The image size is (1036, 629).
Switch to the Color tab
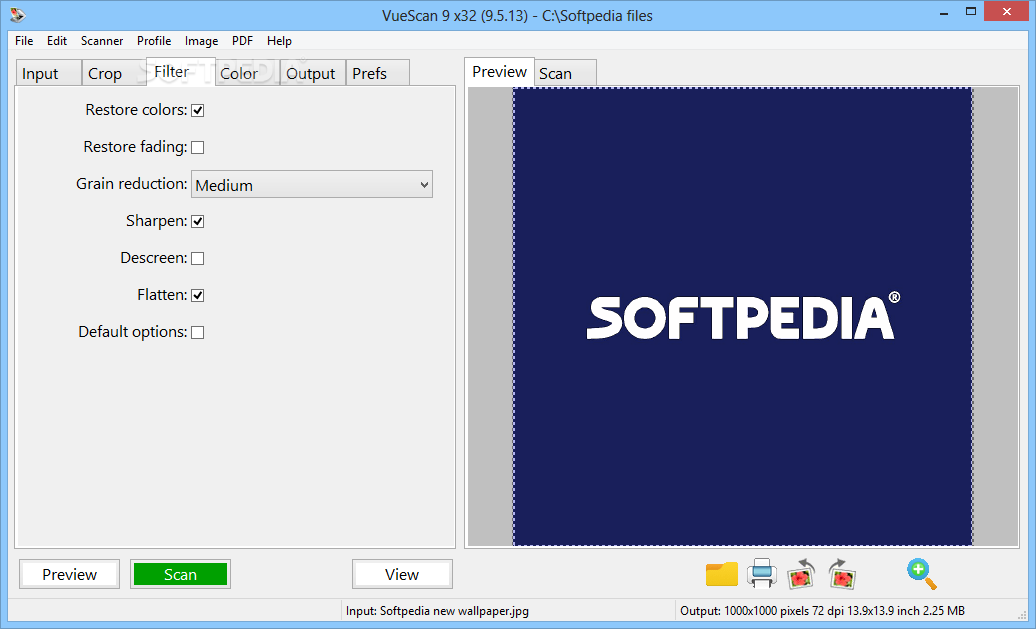tap(247, 73)
